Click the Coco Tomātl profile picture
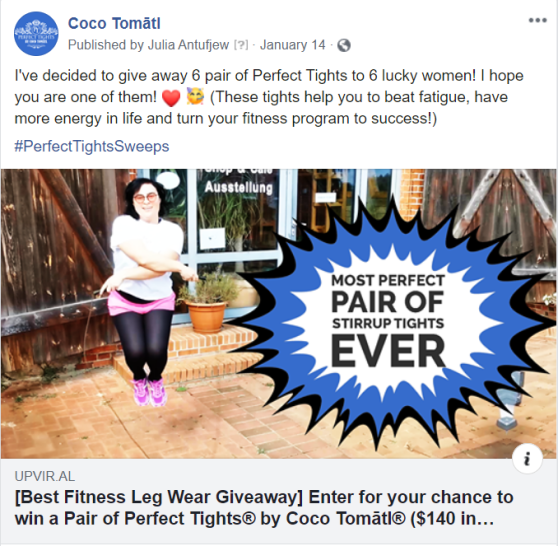 [x=36, y=33]
